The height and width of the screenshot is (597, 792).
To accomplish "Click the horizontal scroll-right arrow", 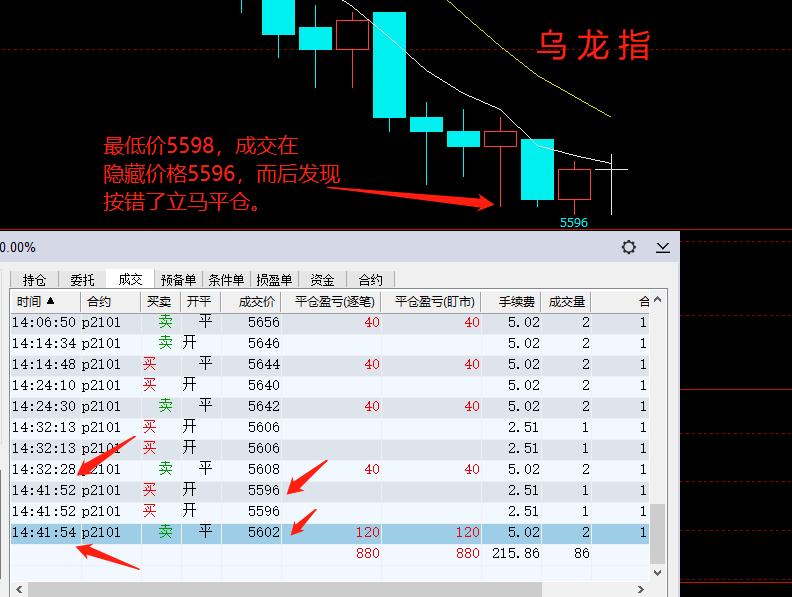I will [x=640, y=589].
